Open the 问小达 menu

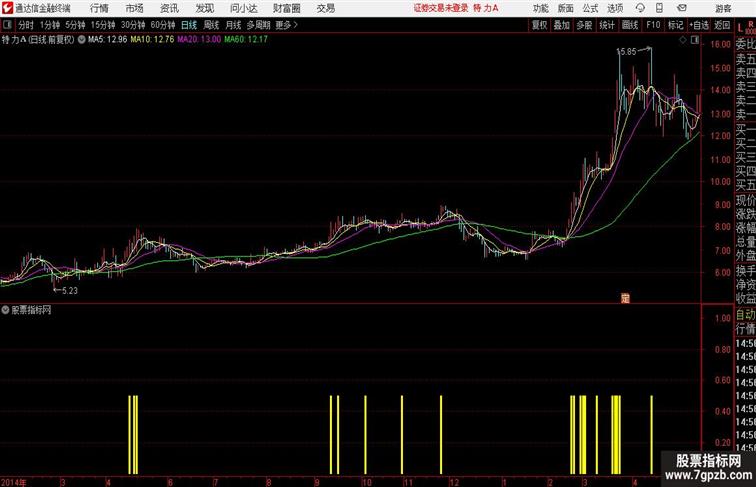pyautogui.click(x=243, y=8)
